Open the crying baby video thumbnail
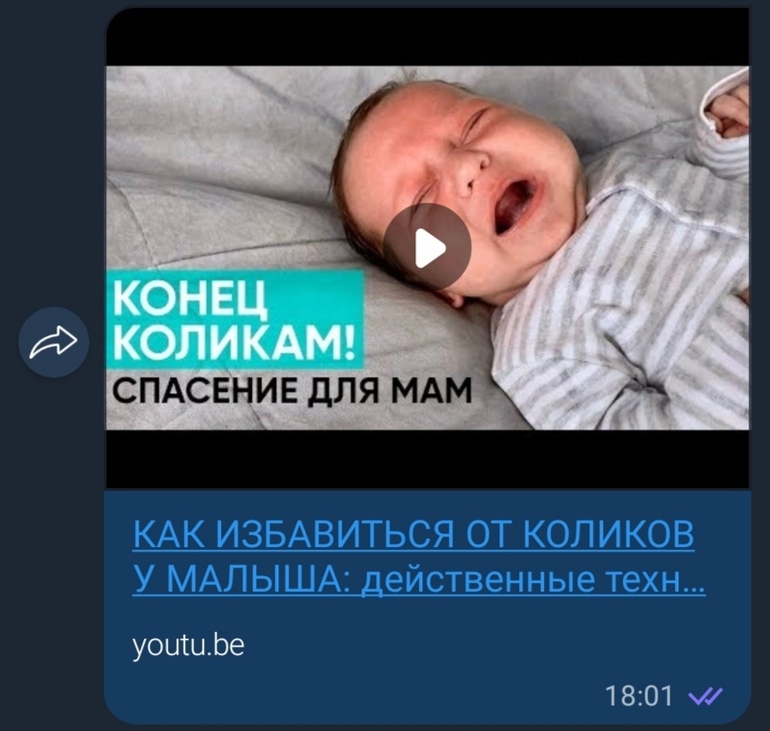Screen dimensions: 770x731 (428, 247)
